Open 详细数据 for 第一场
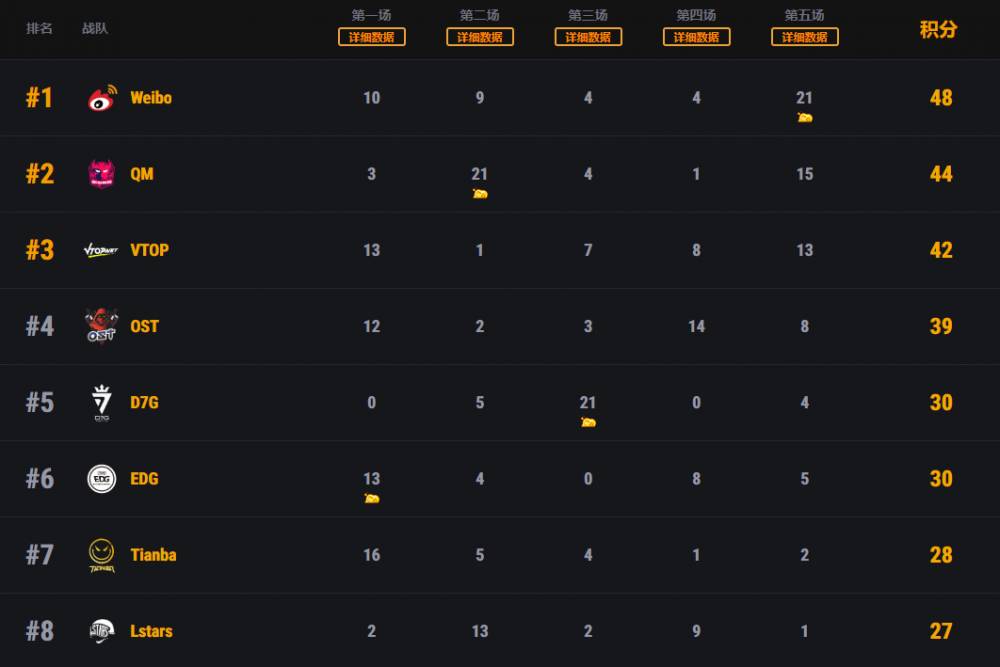 (372, 37)
